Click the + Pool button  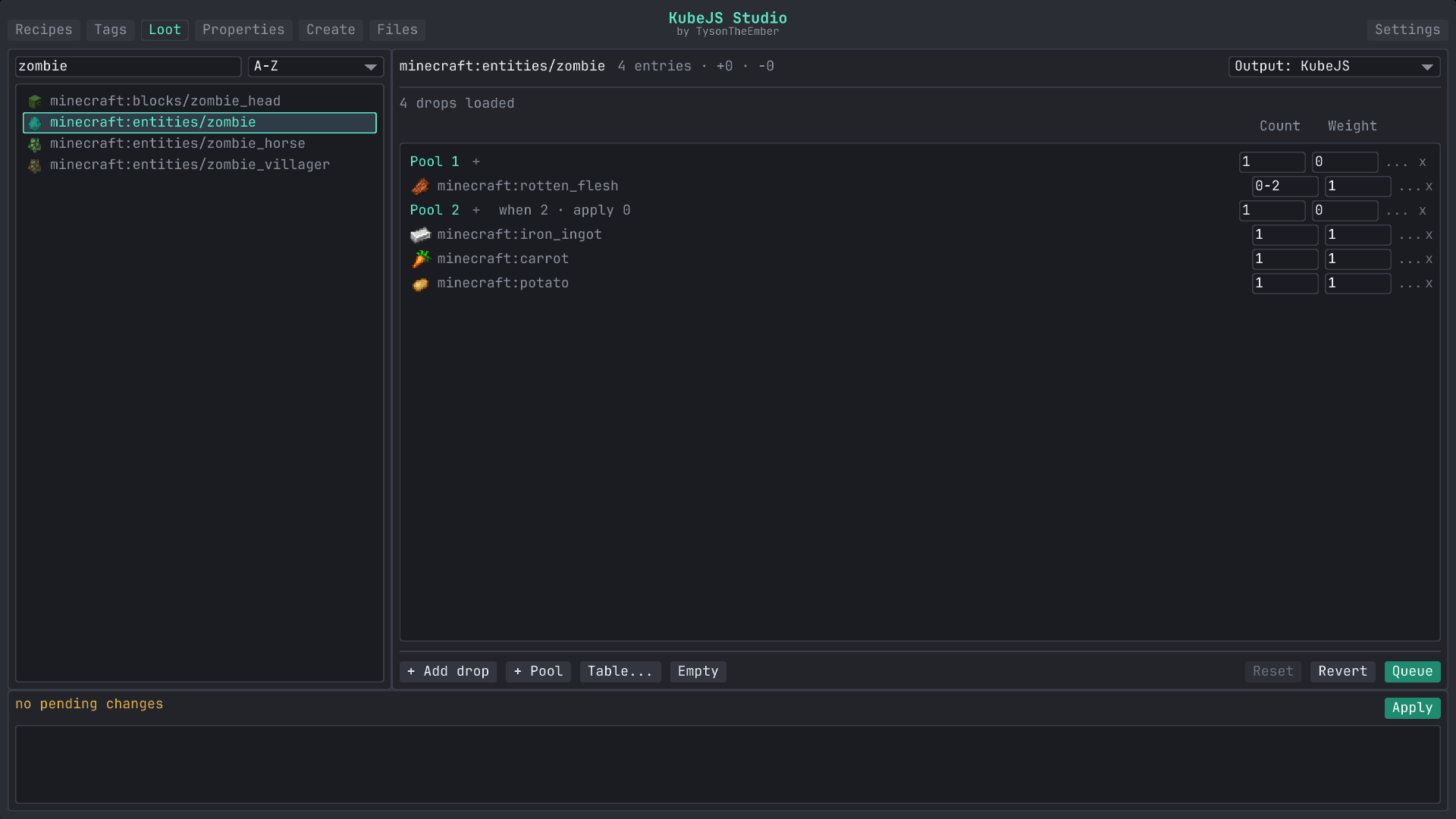coord(538,672)
